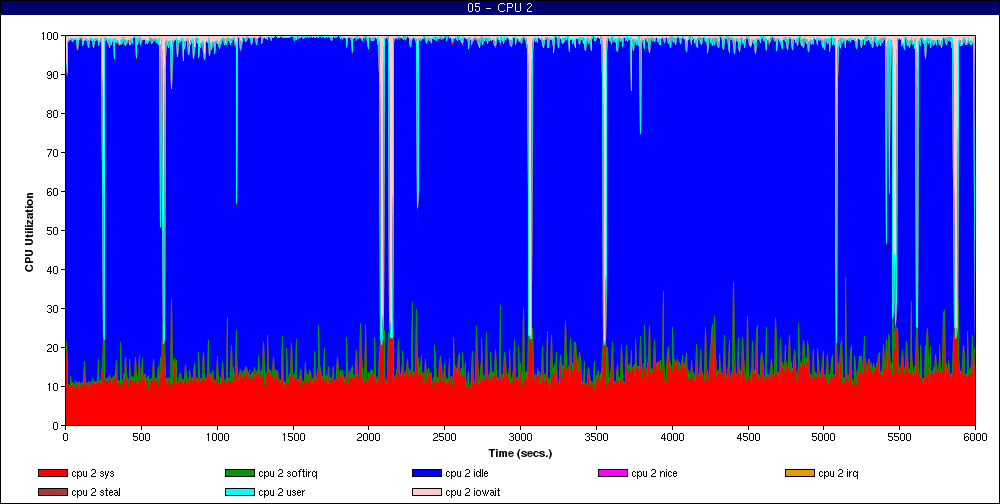Click the orange cpu 2 irq legend swatch
1000x504 pixels.
tap(799, 473)
